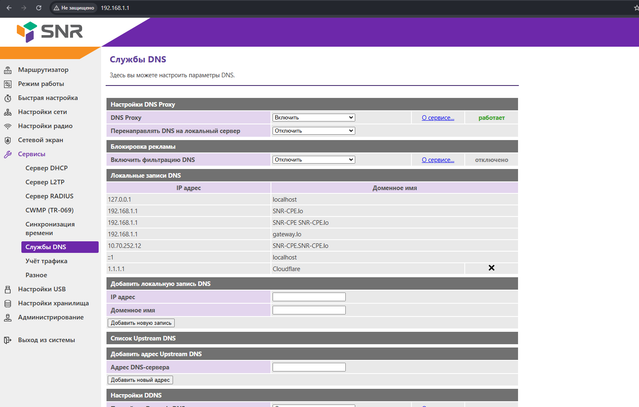Viewport: 639px width, 407px height.
Task: Click the Выход из системы exit icon
Action: tap(8, 340)
